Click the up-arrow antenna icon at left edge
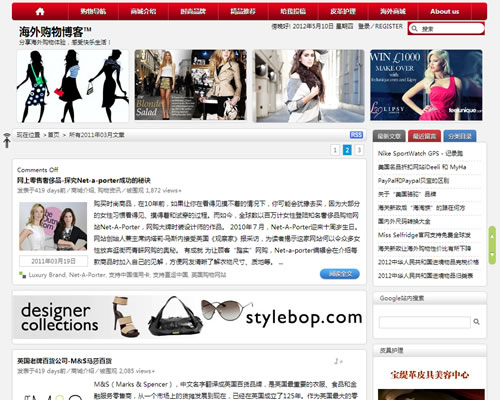 pyautogui.click(x=7, y=140)
